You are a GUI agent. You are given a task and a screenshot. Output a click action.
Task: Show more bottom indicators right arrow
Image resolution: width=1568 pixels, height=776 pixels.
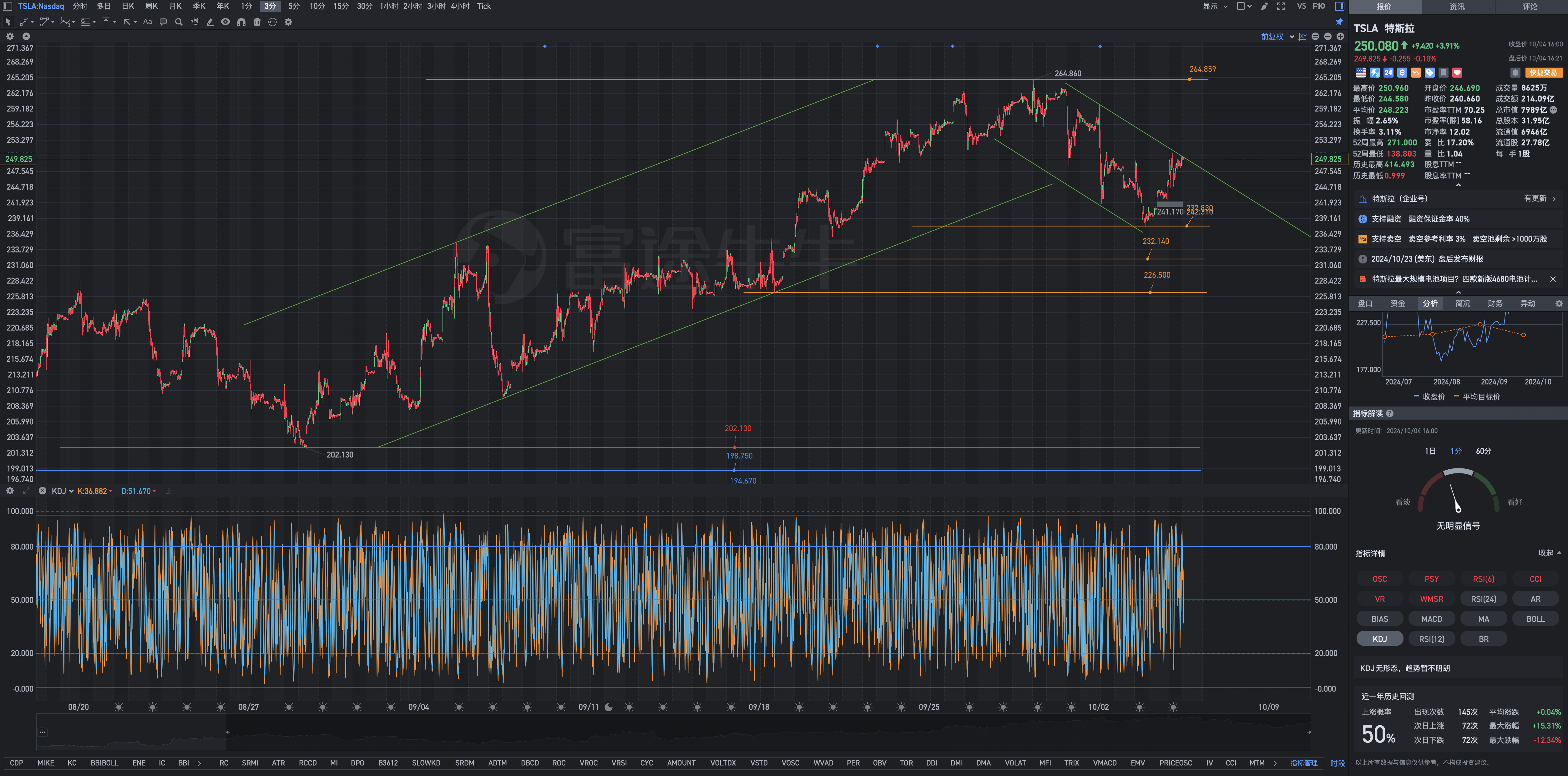click(1275, 763)
